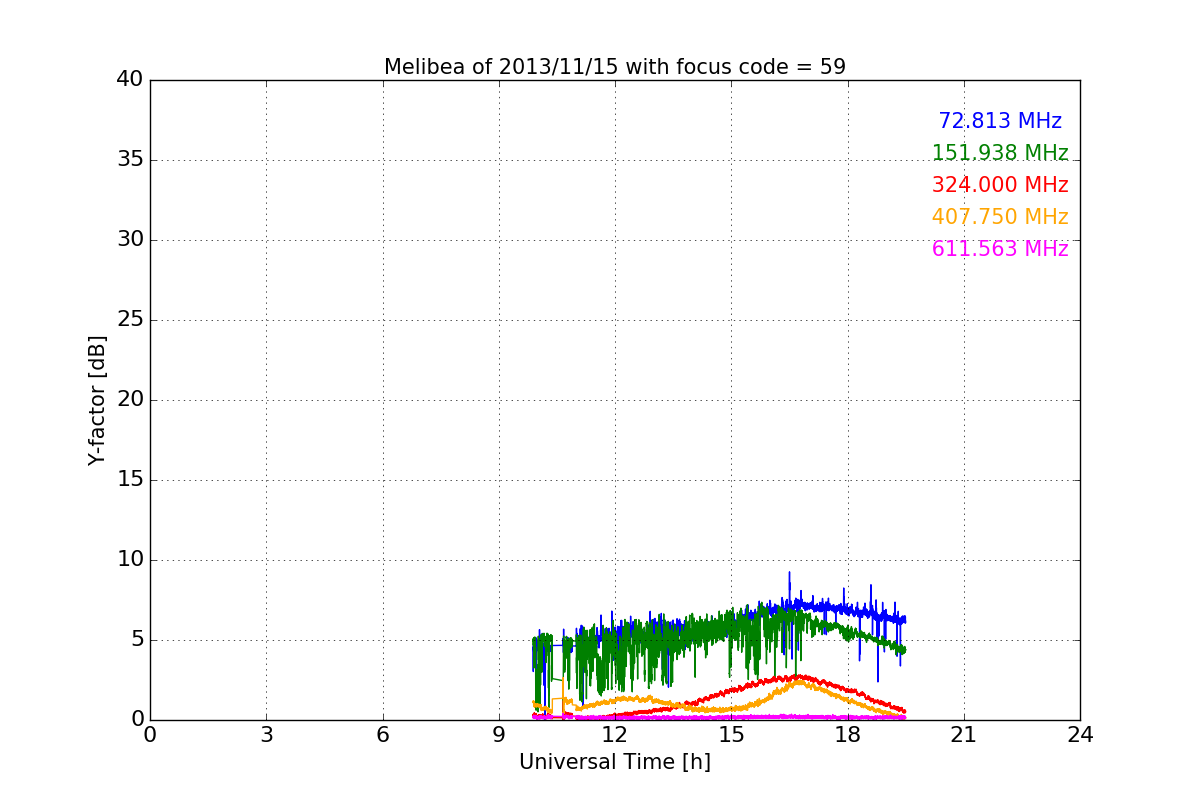Click the plot title mentioning Melibea
The height and width of the screenshot is (800, 1200).
615,67
